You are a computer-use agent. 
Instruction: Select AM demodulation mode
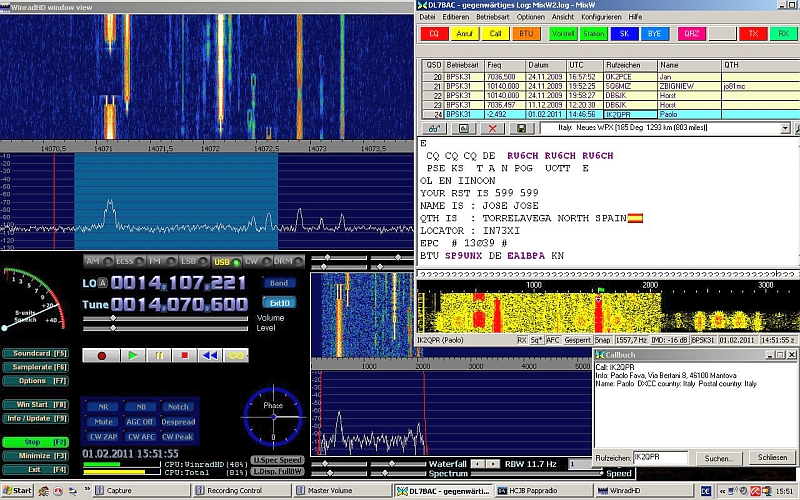tap(98, 261)
